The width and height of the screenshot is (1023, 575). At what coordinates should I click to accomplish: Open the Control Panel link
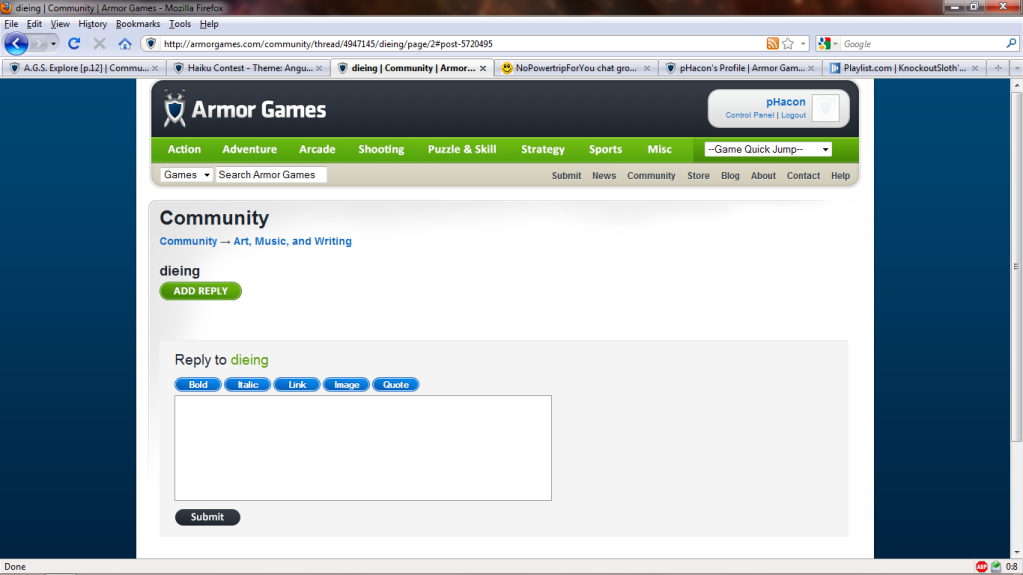(750, 116)
